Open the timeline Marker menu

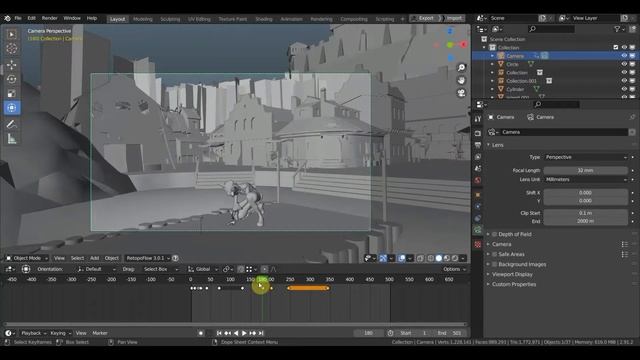tap(100, 333)
